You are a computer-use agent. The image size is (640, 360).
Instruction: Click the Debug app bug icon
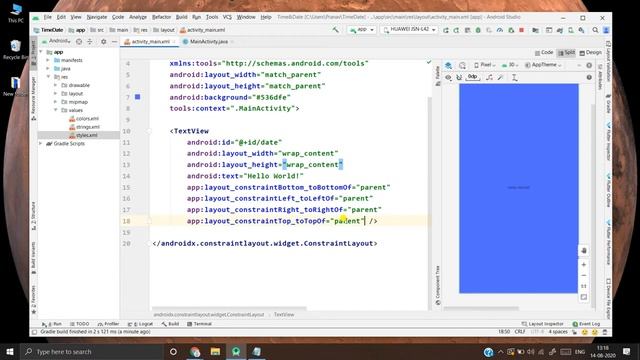(x=478, y=30)
